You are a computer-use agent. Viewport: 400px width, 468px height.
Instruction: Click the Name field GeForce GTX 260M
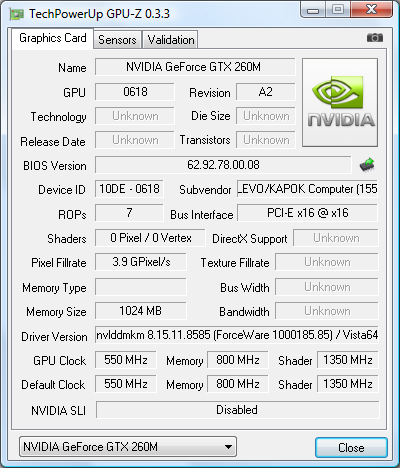[x=195, y=67]
